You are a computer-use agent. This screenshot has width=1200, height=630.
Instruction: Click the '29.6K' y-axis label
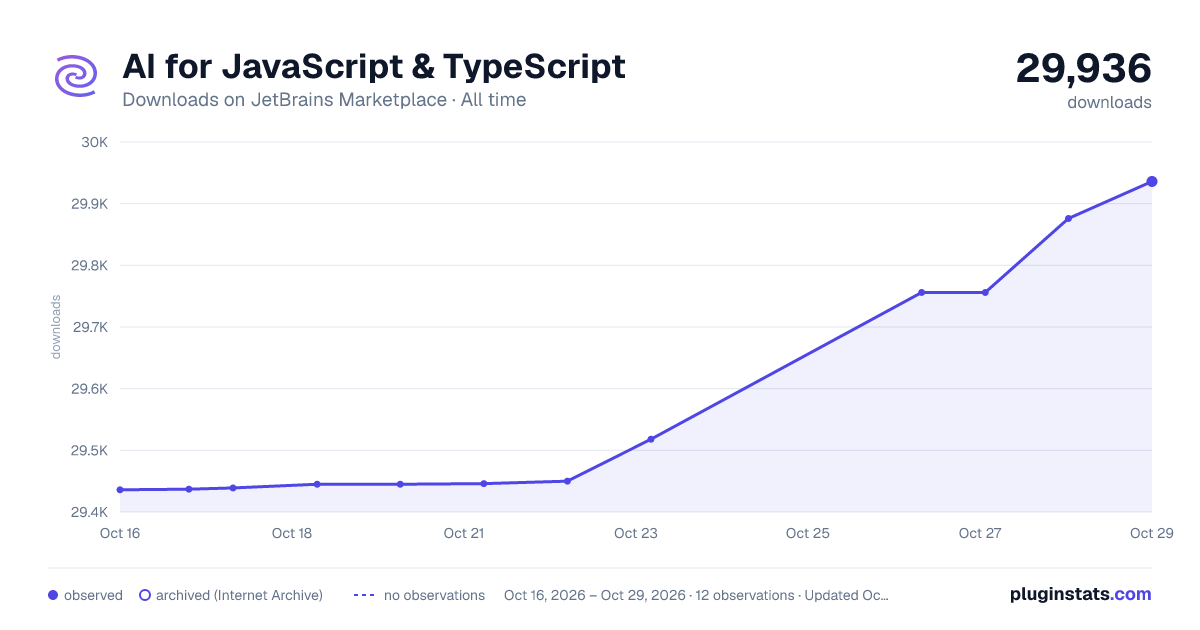pos(89,389)
